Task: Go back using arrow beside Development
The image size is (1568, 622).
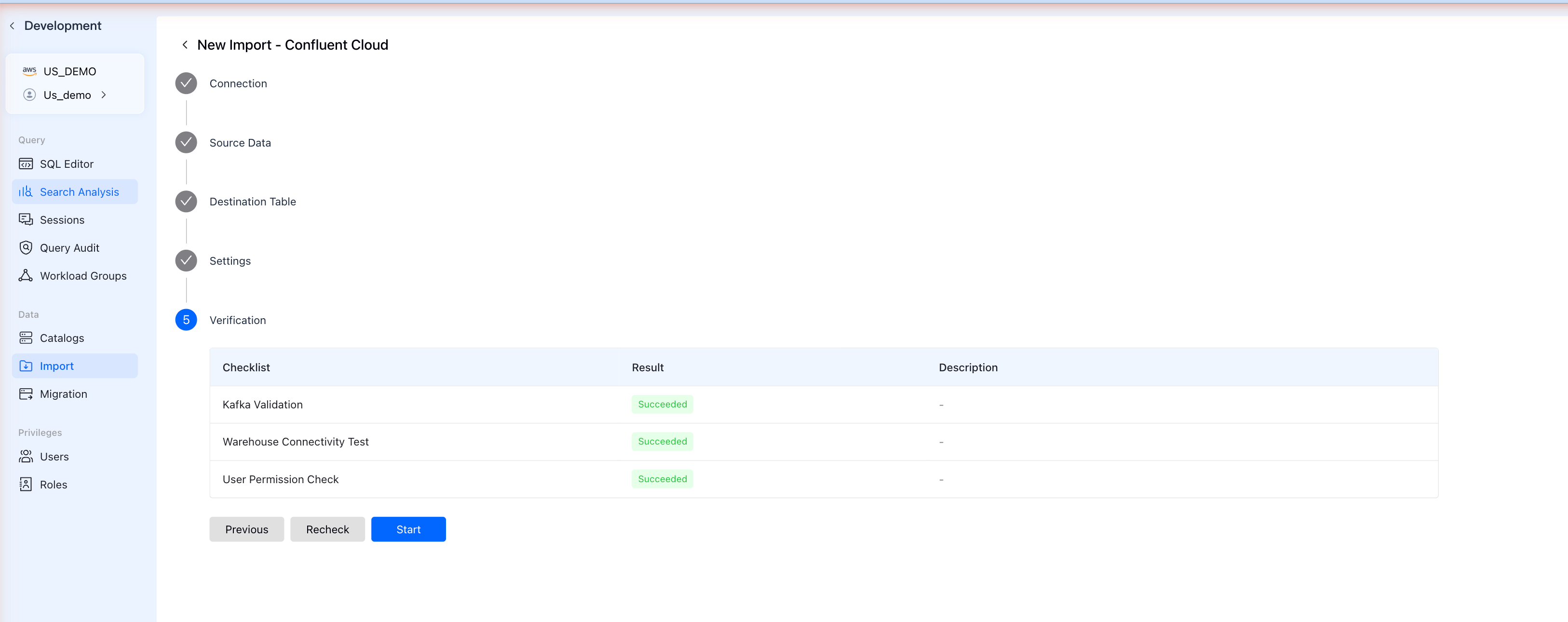Action: tap(12, 26)
